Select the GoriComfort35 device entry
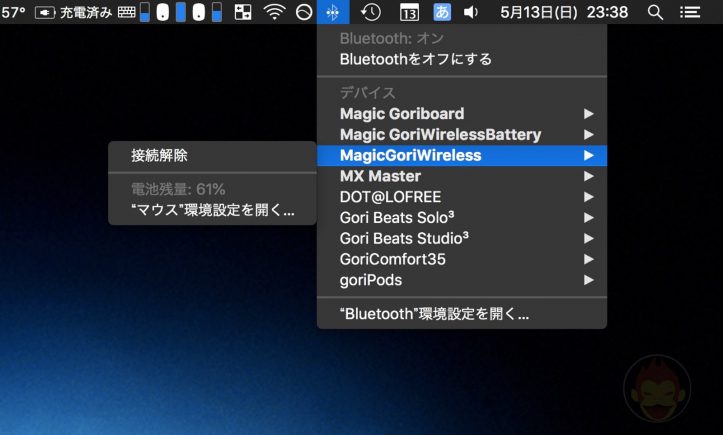The height and width of the screenshot is (435, 723). pos(392,259)
